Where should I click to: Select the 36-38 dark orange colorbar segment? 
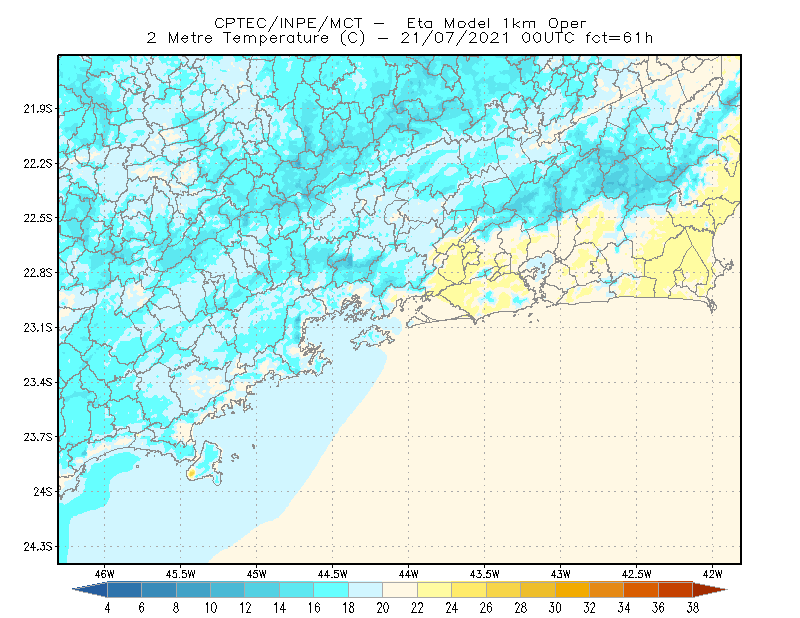pyautogui.click(x=676, y=590)
